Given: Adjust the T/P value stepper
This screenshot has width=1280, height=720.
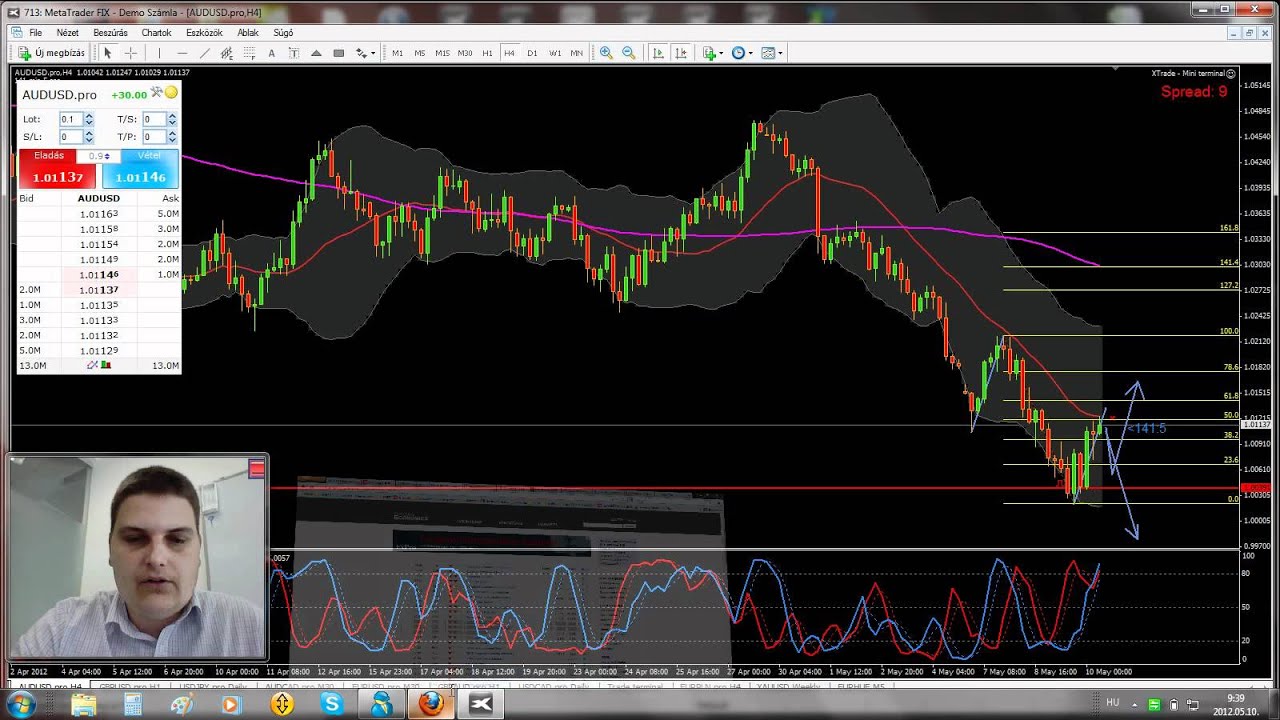Looking at the screenshot, I should (172, 136).
